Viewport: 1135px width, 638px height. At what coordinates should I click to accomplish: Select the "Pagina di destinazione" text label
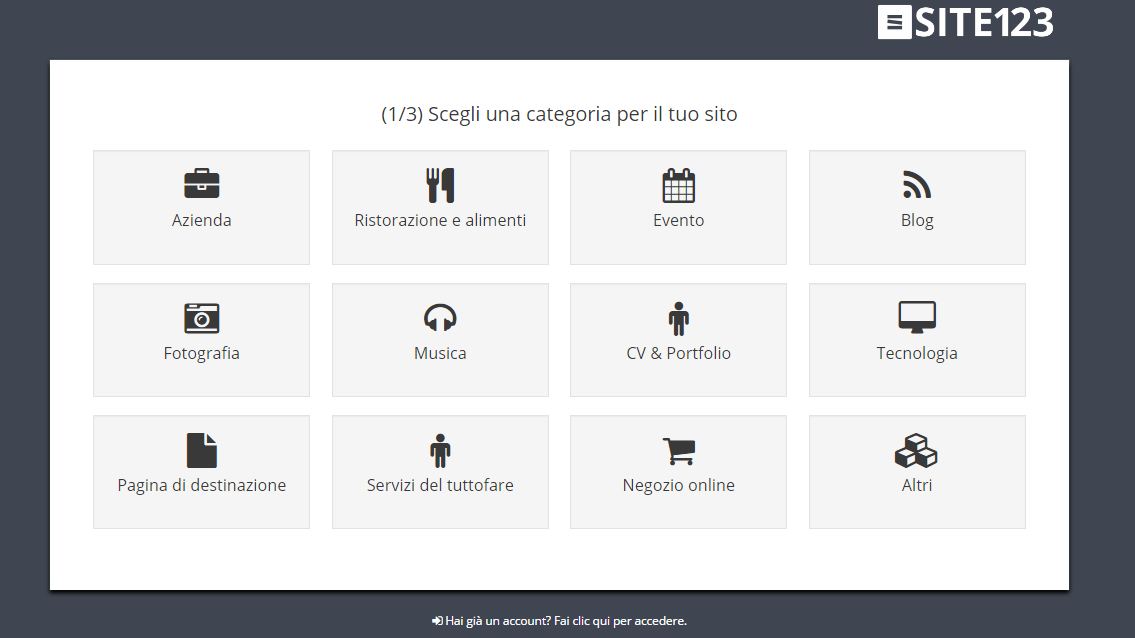[201, 485]
